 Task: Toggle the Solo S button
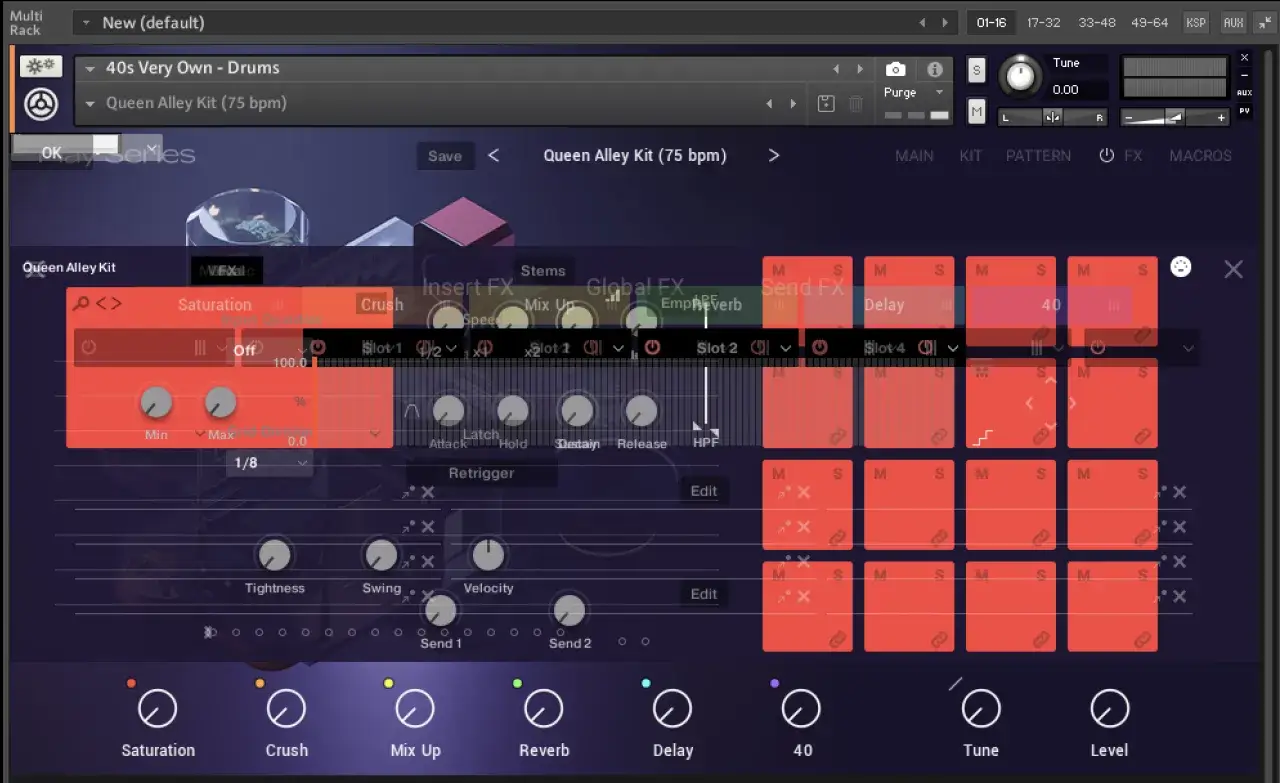(x=977, y=70)
